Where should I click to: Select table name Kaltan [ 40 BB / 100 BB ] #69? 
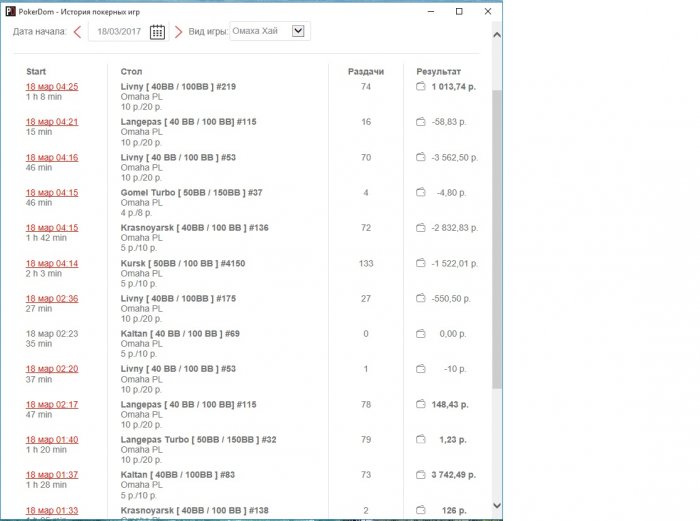coord(180,333)
